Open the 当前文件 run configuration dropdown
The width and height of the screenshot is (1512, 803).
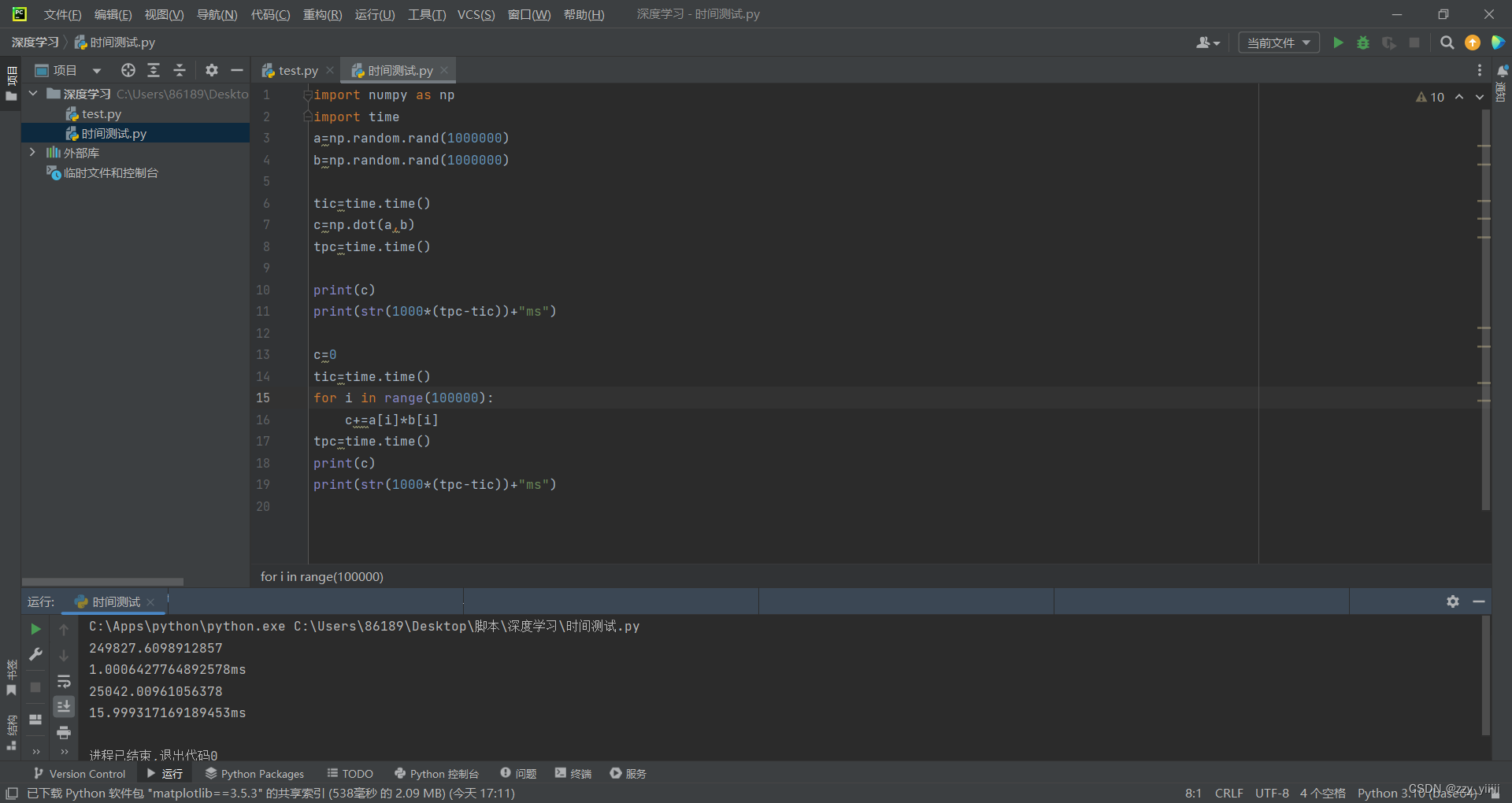[x=1279, y=43]
